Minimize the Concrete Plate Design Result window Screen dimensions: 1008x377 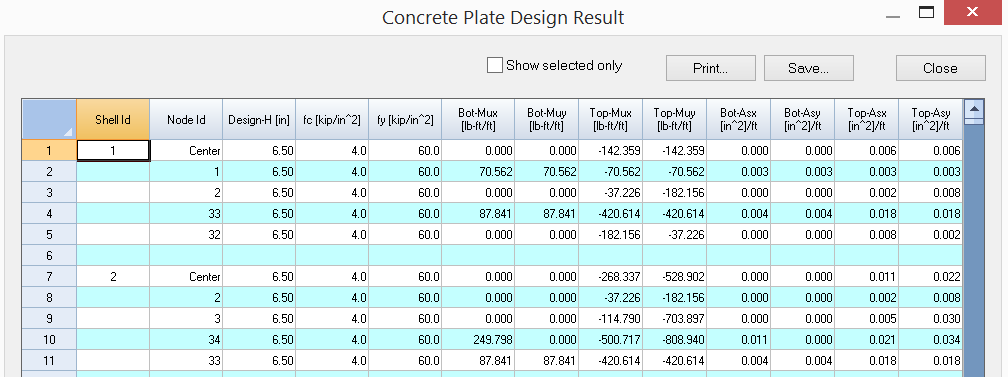(892, 15)
